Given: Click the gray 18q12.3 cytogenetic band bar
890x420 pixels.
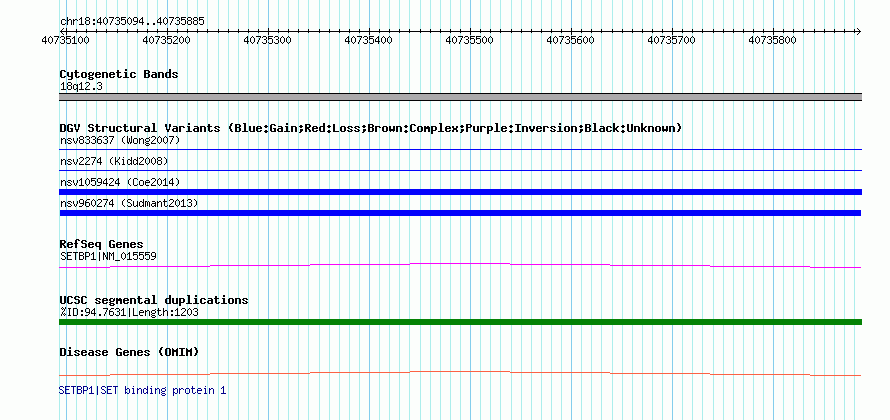Looking at the screenshot, I should pos(460,97).
